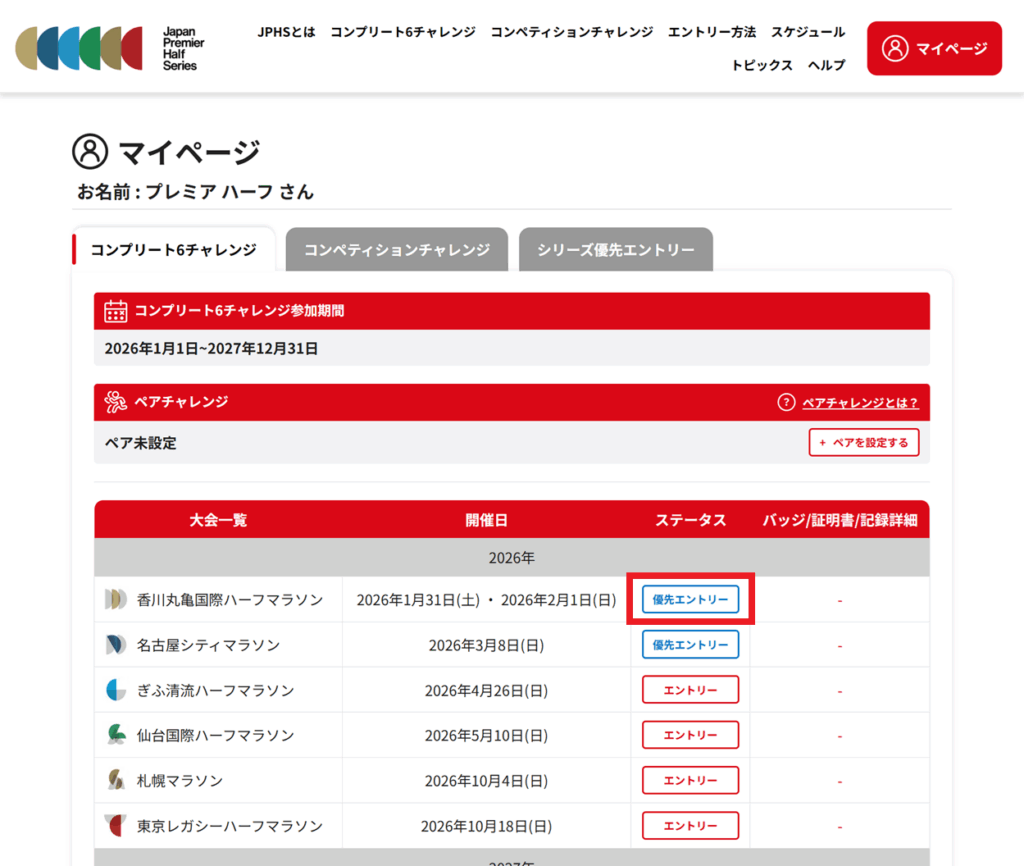
Task: Click the 香川丸亀国際ハーフマラソン race logo
Action: point(116,600)
